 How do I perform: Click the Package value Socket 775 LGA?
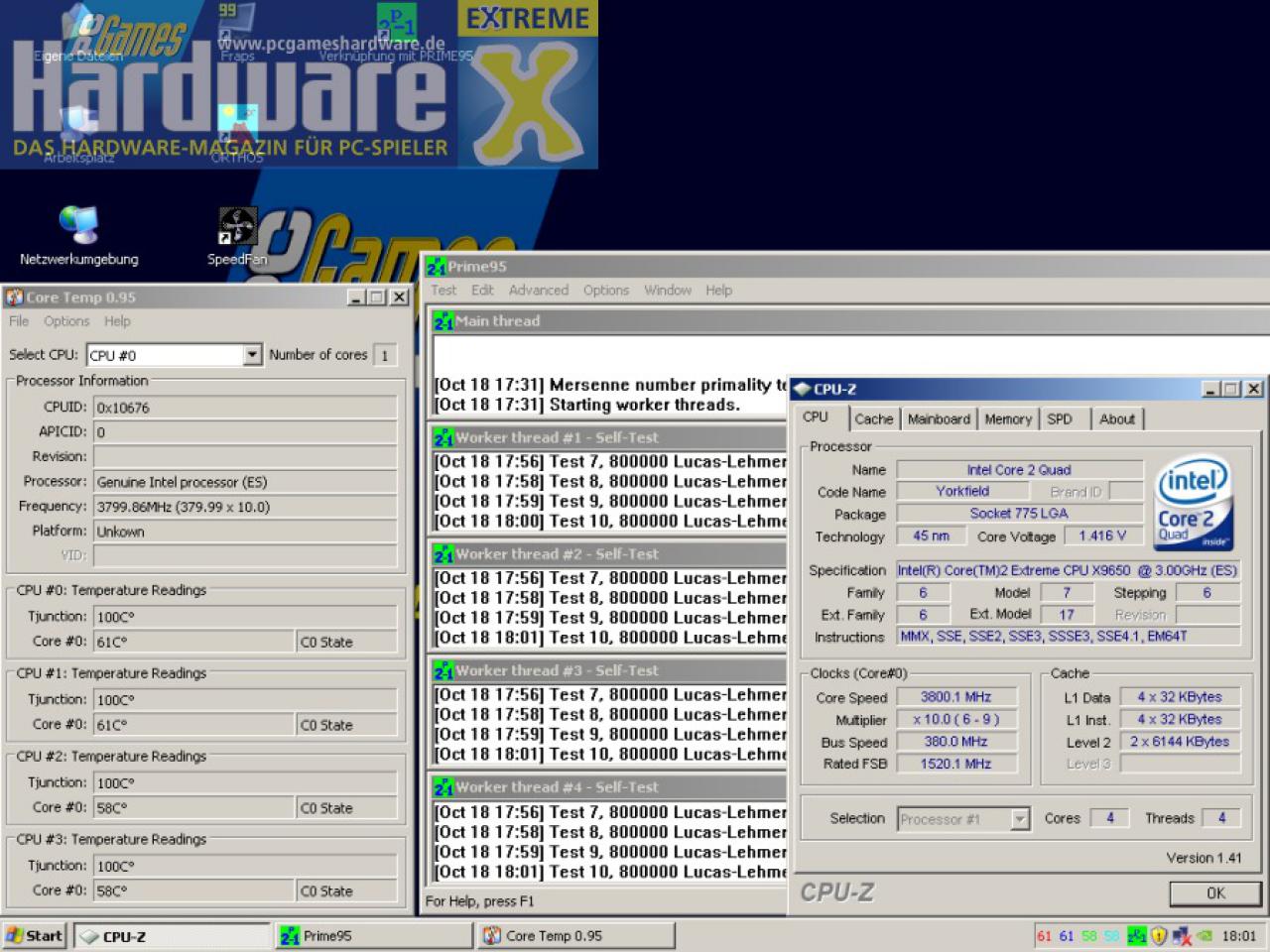[1019, 514]
